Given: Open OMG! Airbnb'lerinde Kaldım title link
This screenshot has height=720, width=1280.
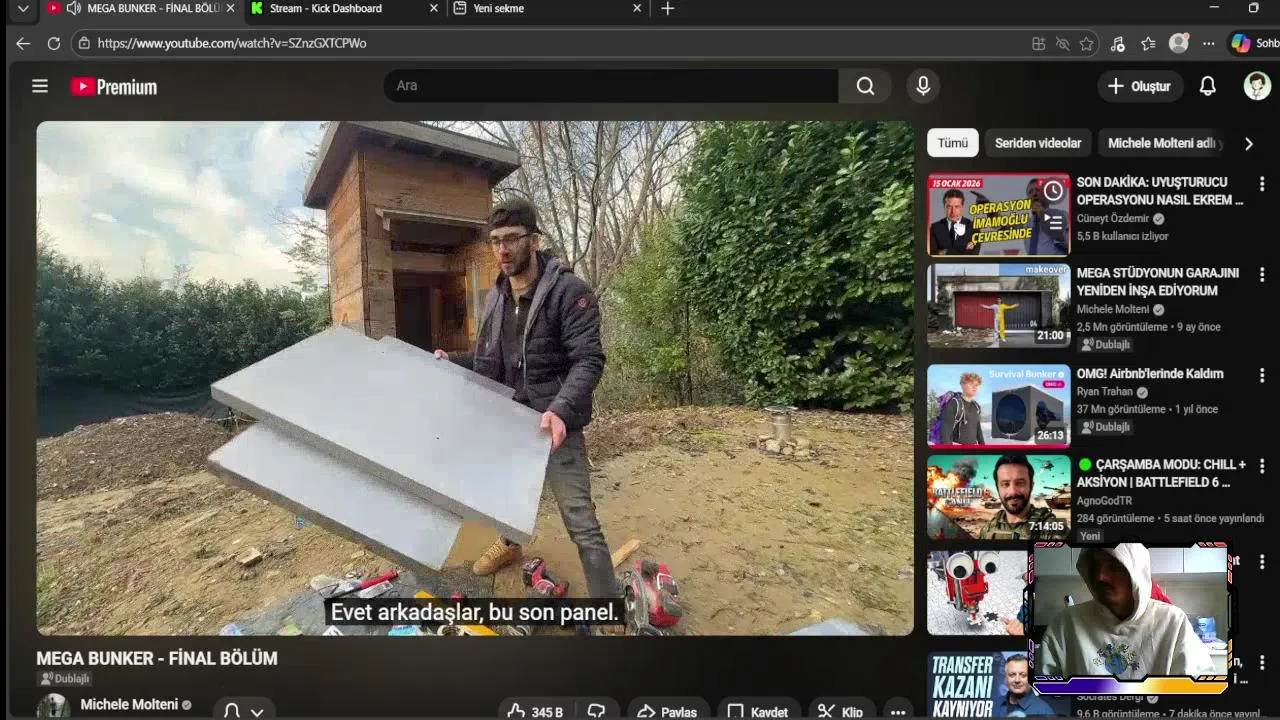Looking at the screenshot, I should tap(1150, 374).
